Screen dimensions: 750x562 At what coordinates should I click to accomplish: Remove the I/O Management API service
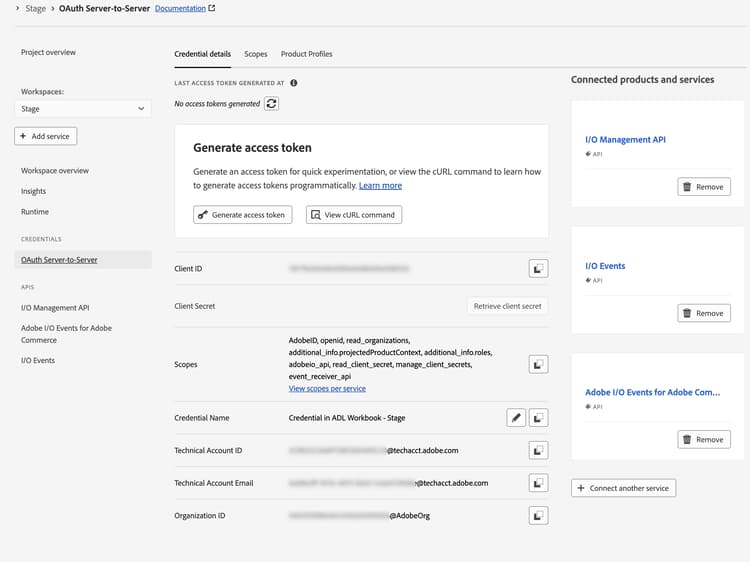(x=704, y=187)
